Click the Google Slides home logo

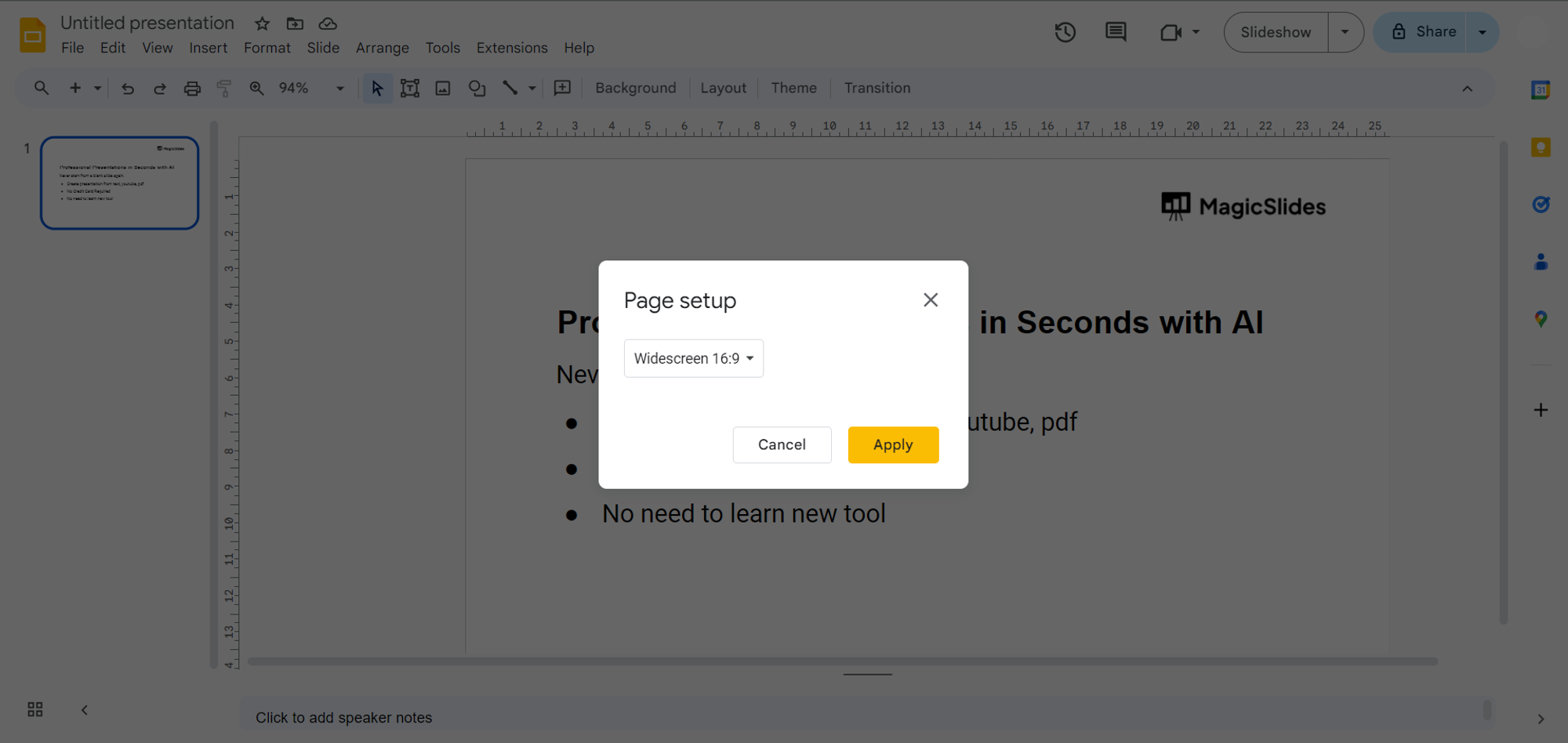click(32, 35)
